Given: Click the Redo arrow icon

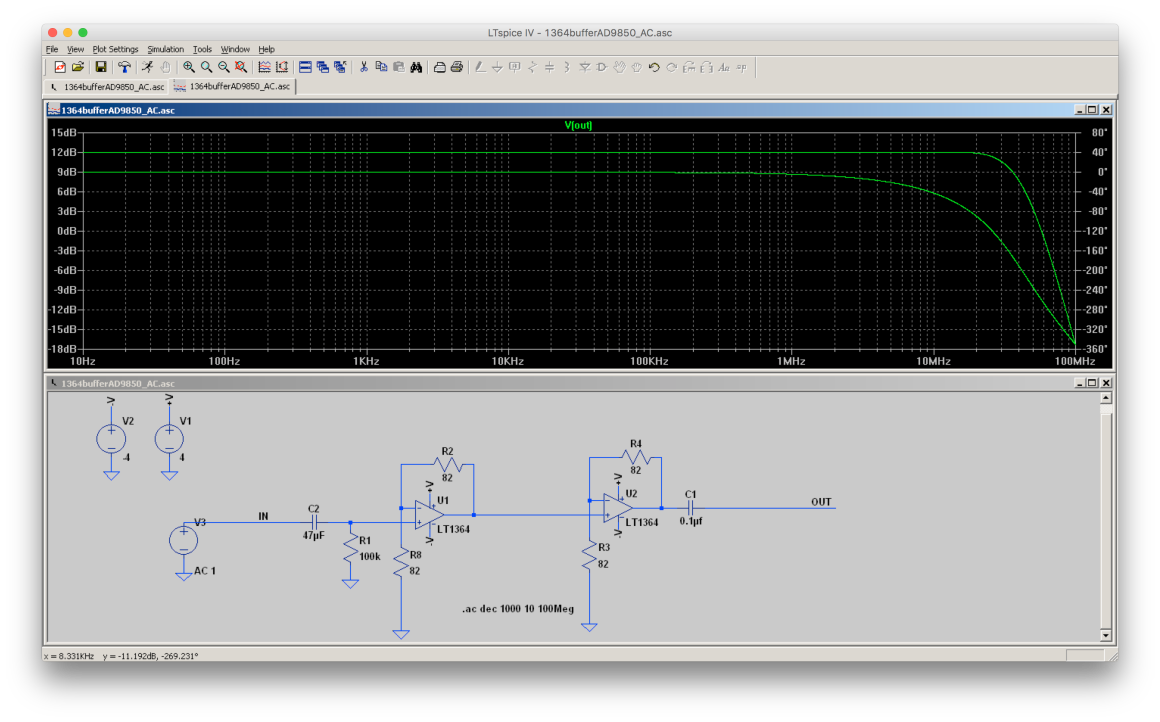Looking at the screenshot, I should click(x=672, y=67).
